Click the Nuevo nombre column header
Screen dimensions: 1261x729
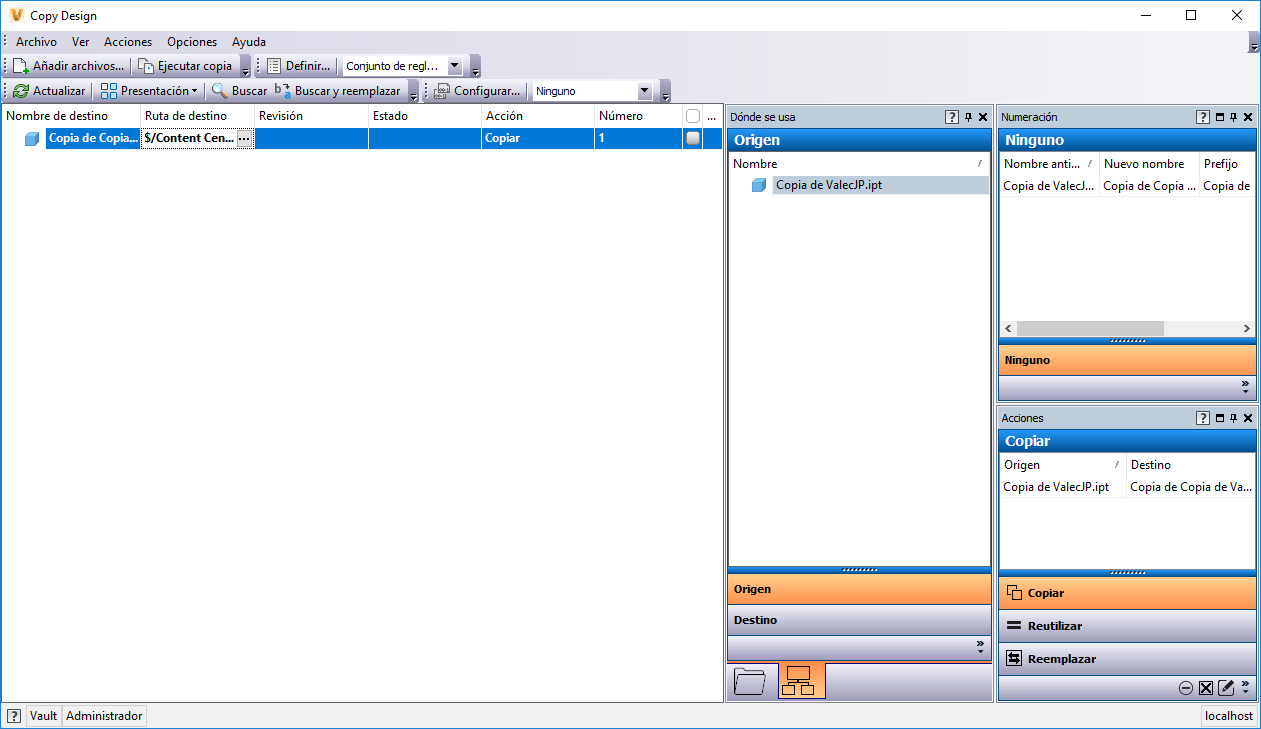click(x=1149, y=164)
